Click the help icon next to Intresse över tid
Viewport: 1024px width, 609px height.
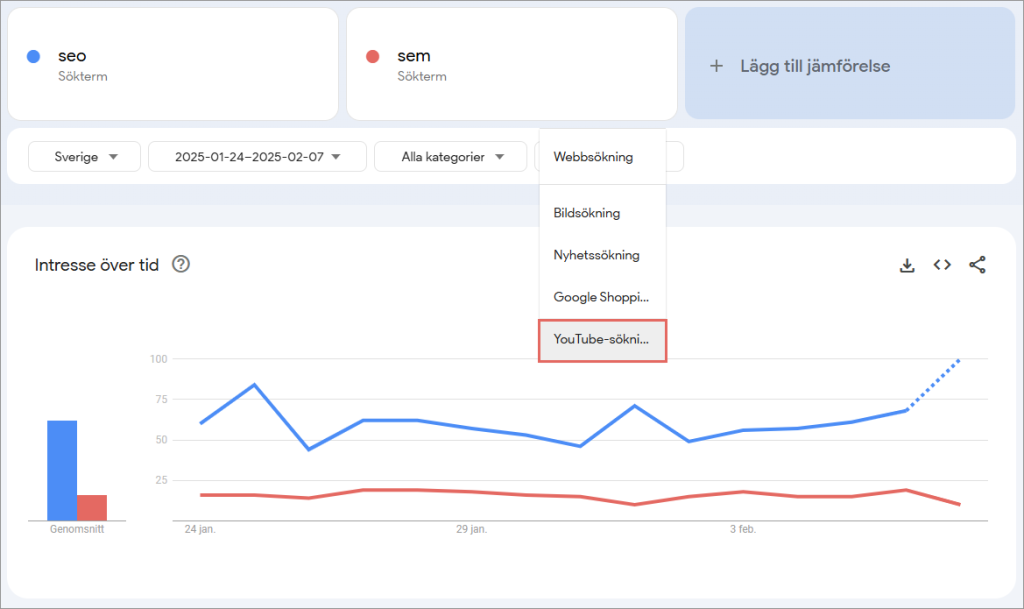coord(181,265)
